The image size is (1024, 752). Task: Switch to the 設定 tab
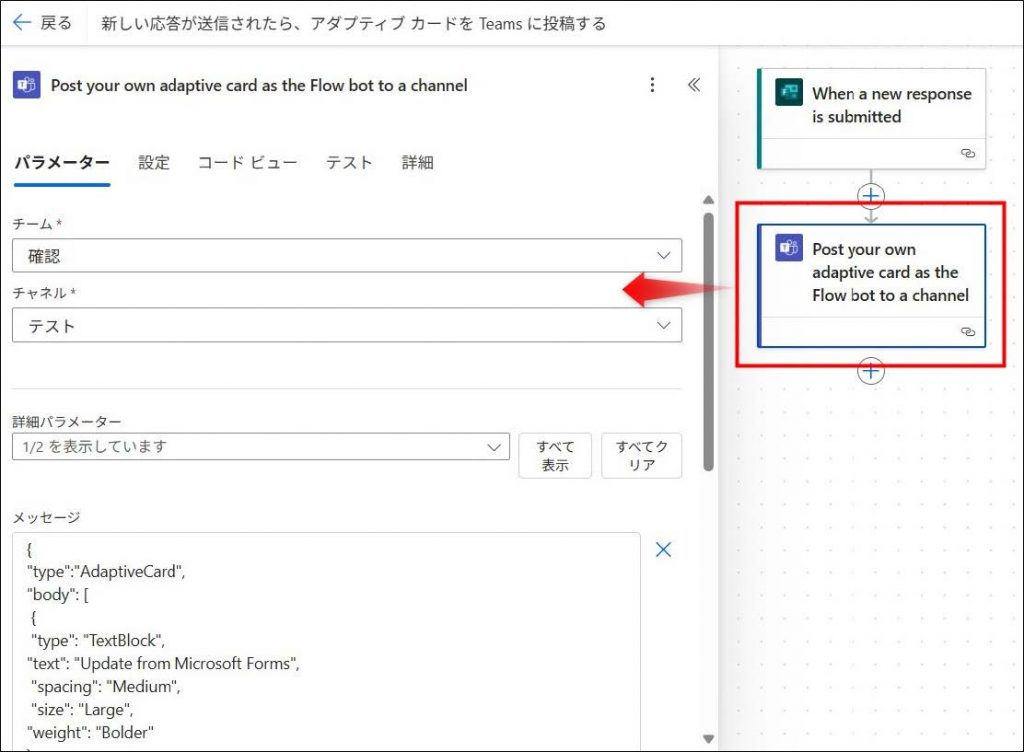point(154,163)
